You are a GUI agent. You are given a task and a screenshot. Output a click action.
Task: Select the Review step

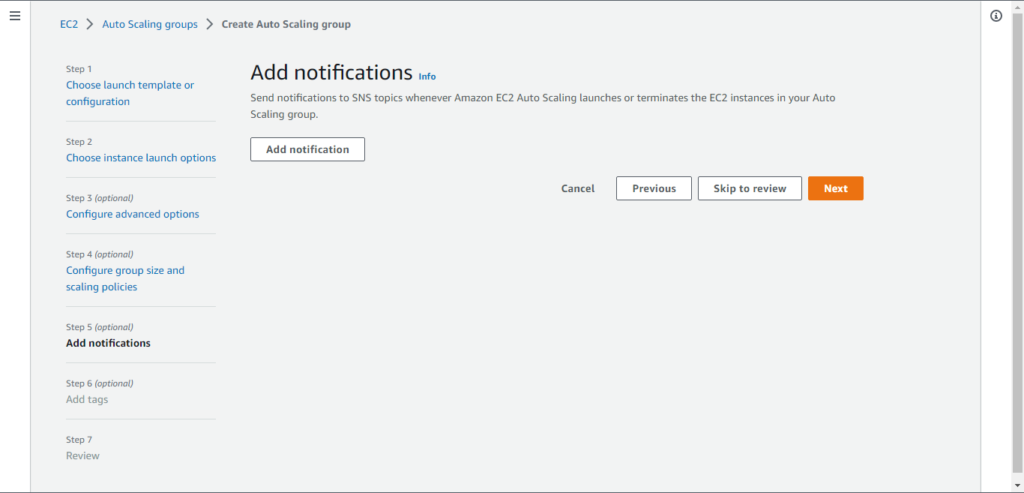pyautogui.click(x=83, y=456)
